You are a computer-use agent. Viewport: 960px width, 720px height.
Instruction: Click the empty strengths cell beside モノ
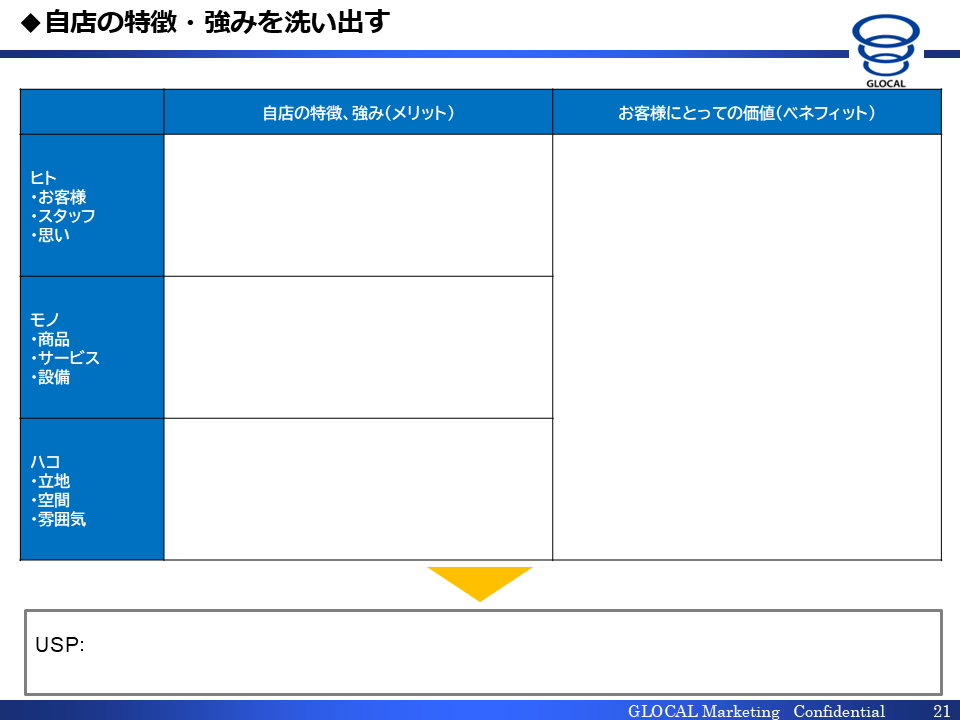click(358, 347)
